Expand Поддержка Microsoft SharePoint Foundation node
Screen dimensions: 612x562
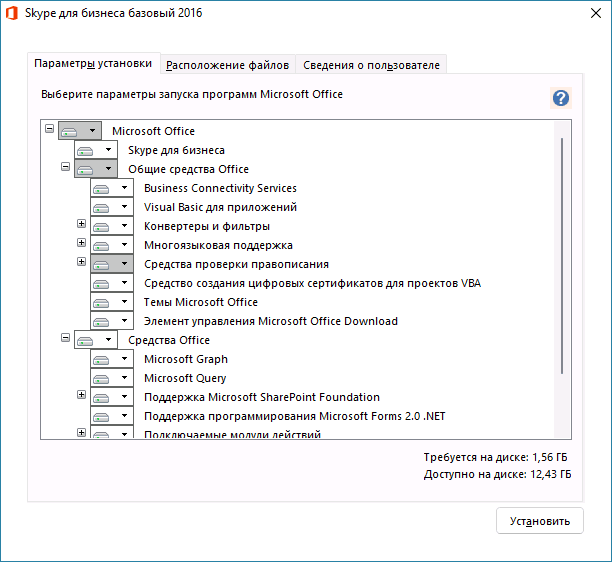(82, 395)
